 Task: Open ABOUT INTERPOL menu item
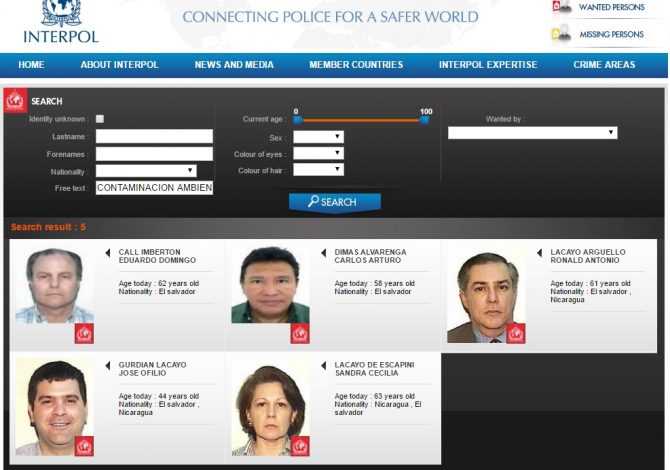[x=120, y=65]
